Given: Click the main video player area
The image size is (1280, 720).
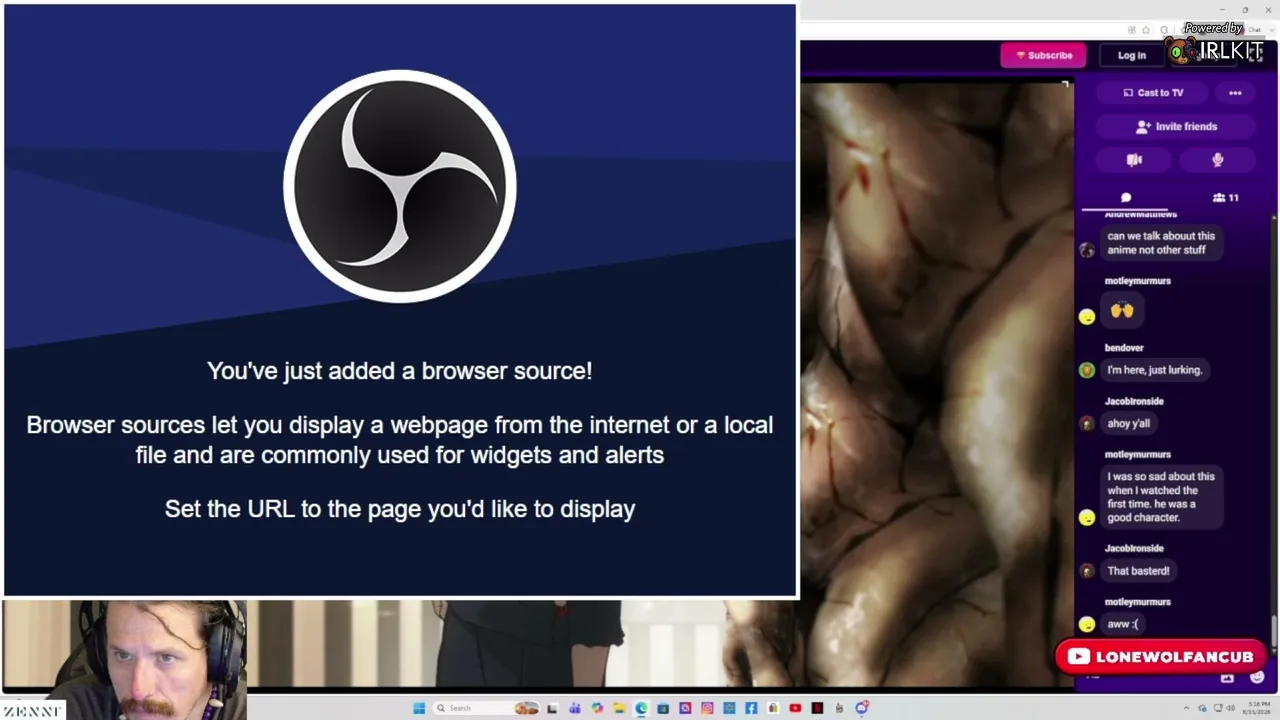Looking at the screenshot, I should [937, 385].
